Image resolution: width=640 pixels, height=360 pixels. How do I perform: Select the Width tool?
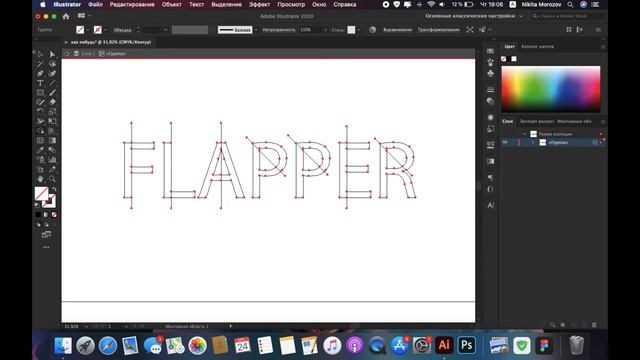[x=40, y=121]
